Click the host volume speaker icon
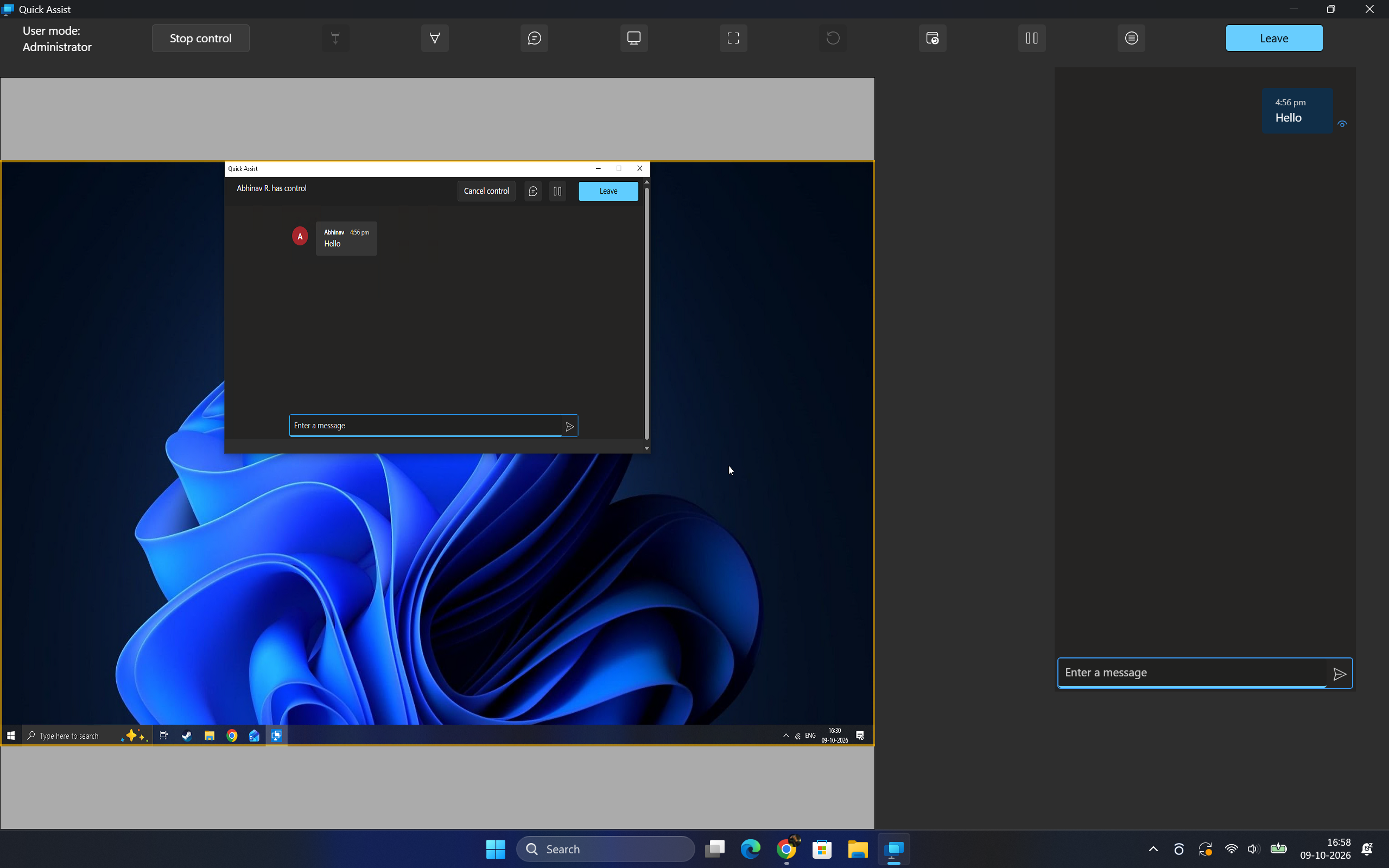This screenshot has width=1389, height=868. 1253,849
